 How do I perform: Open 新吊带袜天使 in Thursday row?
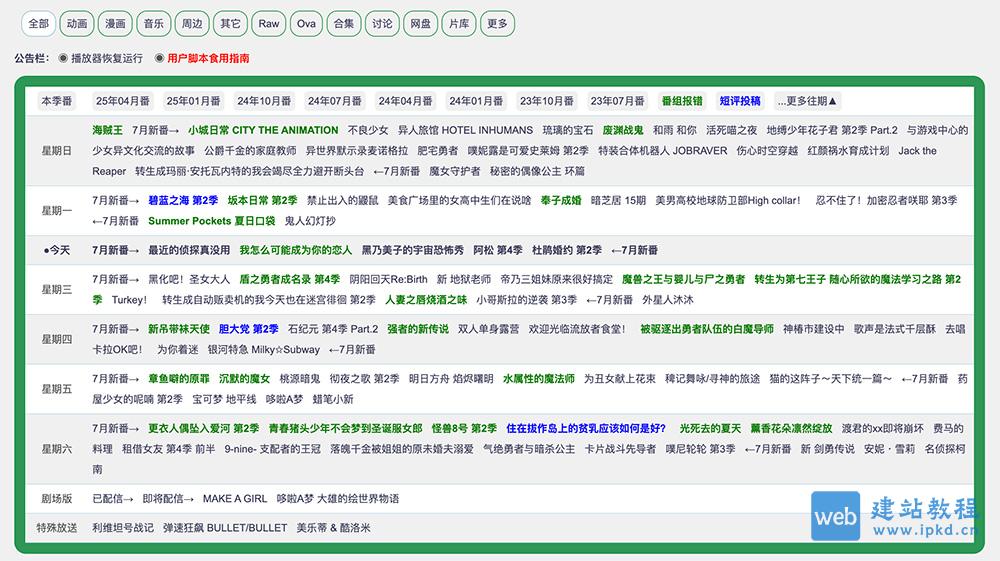179,329
